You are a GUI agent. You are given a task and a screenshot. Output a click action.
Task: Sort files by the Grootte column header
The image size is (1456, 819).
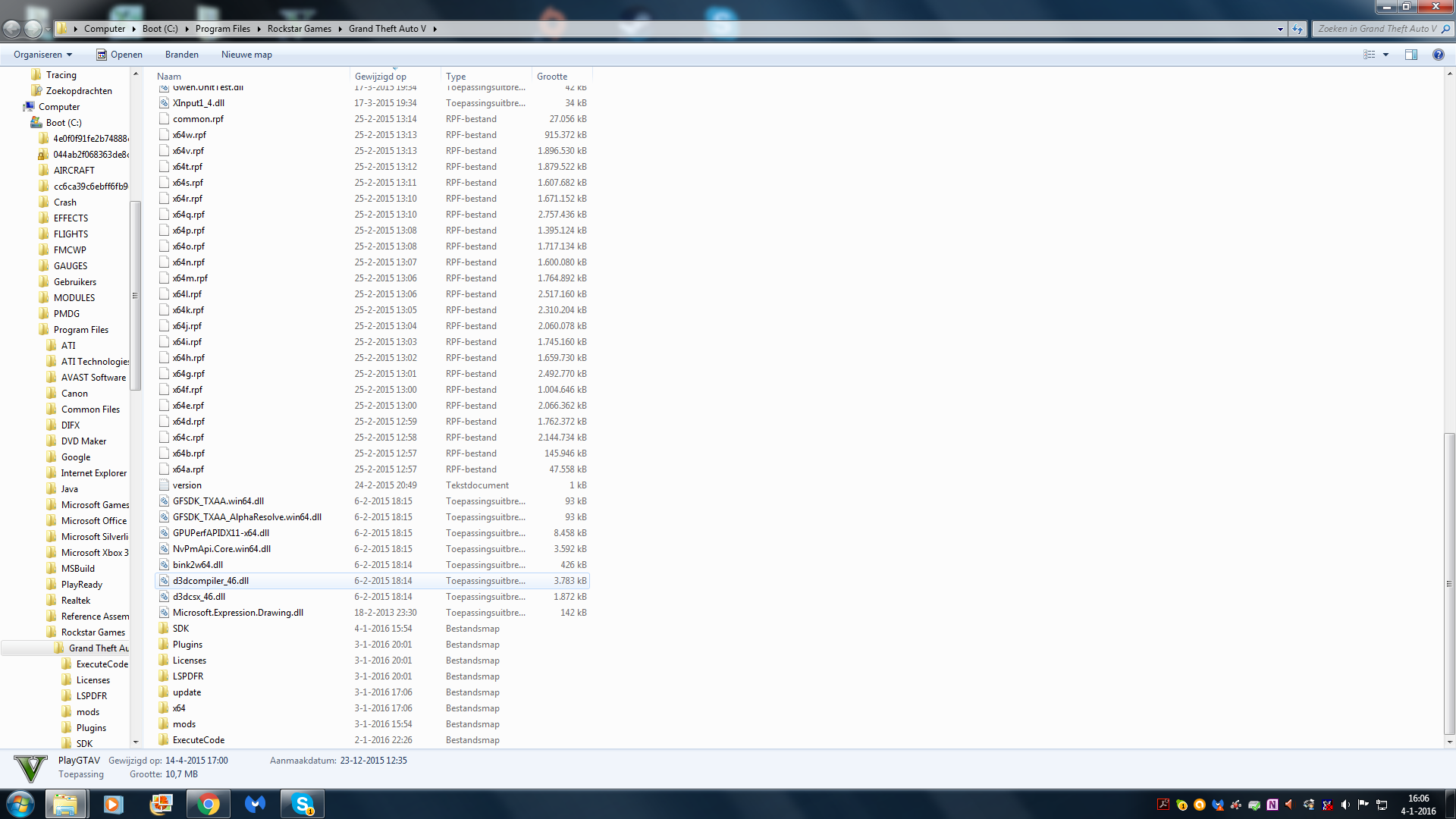pos(552,77)
